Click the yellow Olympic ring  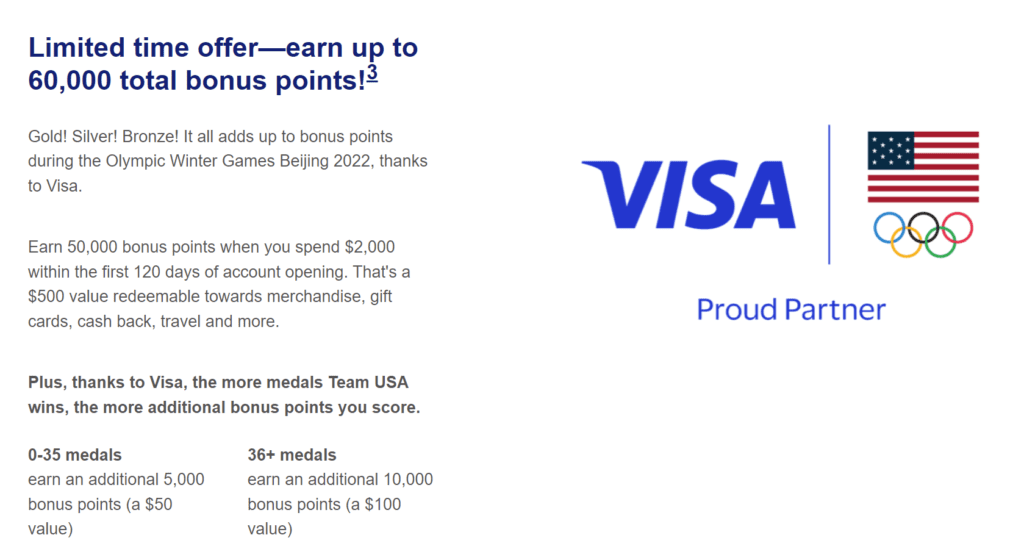906,242
